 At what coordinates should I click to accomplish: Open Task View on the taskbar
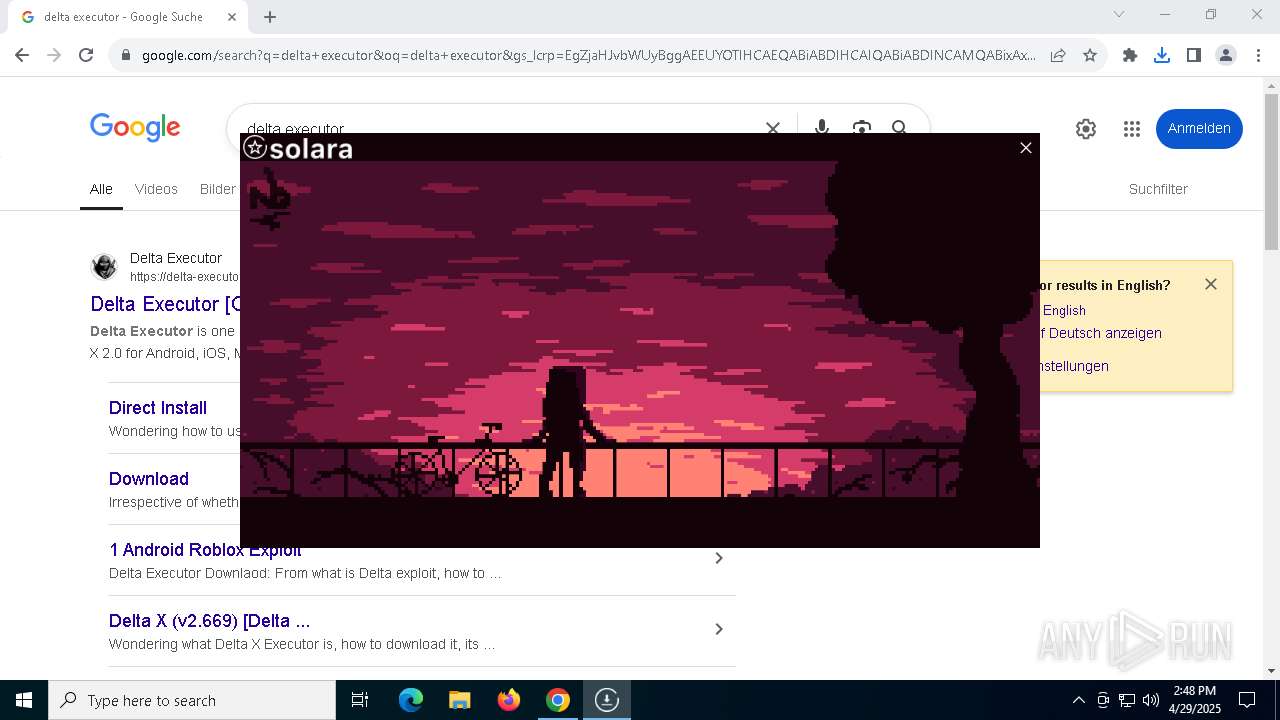click(x=360, y=700)
